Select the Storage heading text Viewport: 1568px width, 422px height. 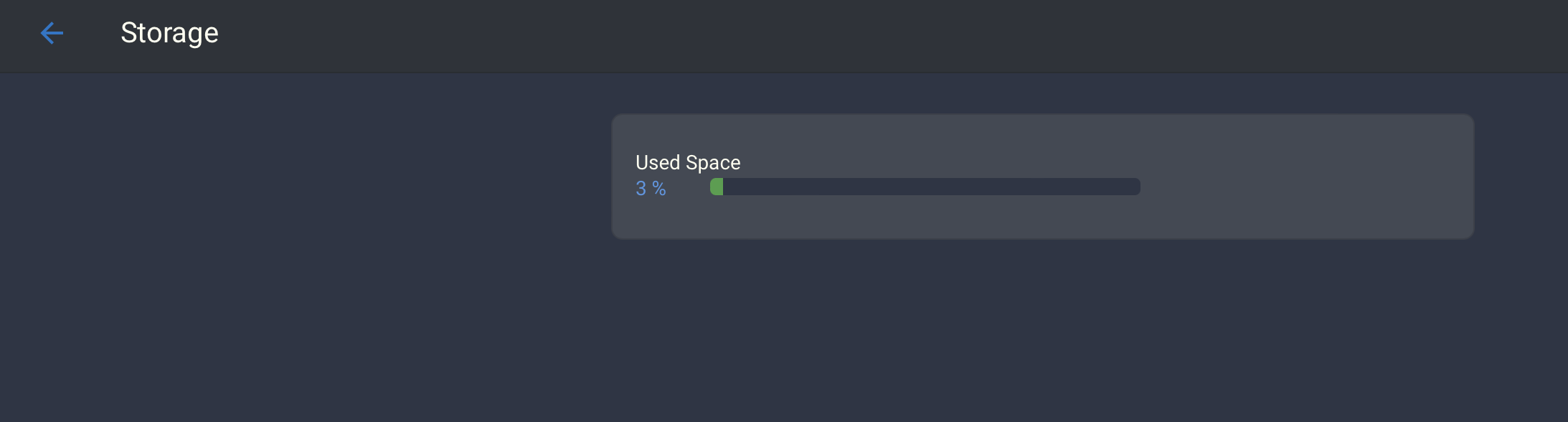click(169, 33)
